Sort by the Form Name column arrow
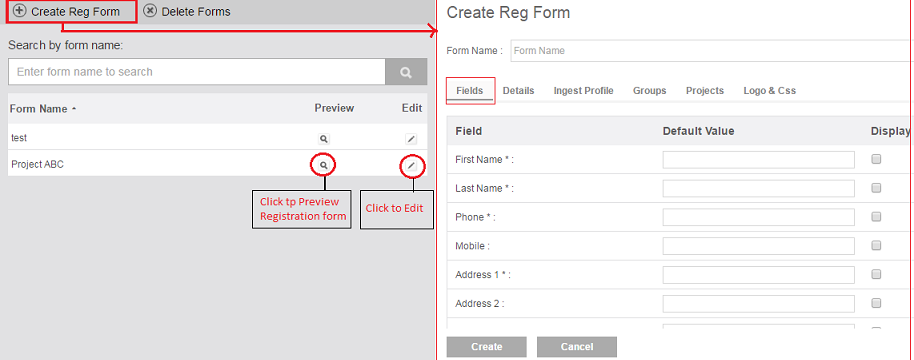 pyautogui.click(x=73, y=109)
